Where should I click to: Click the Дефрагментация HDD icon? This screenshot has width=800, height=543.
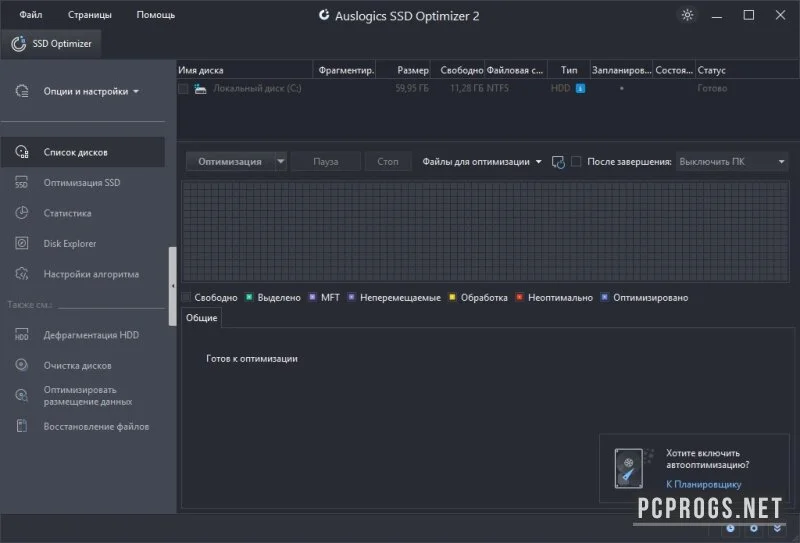coord(22,335)
